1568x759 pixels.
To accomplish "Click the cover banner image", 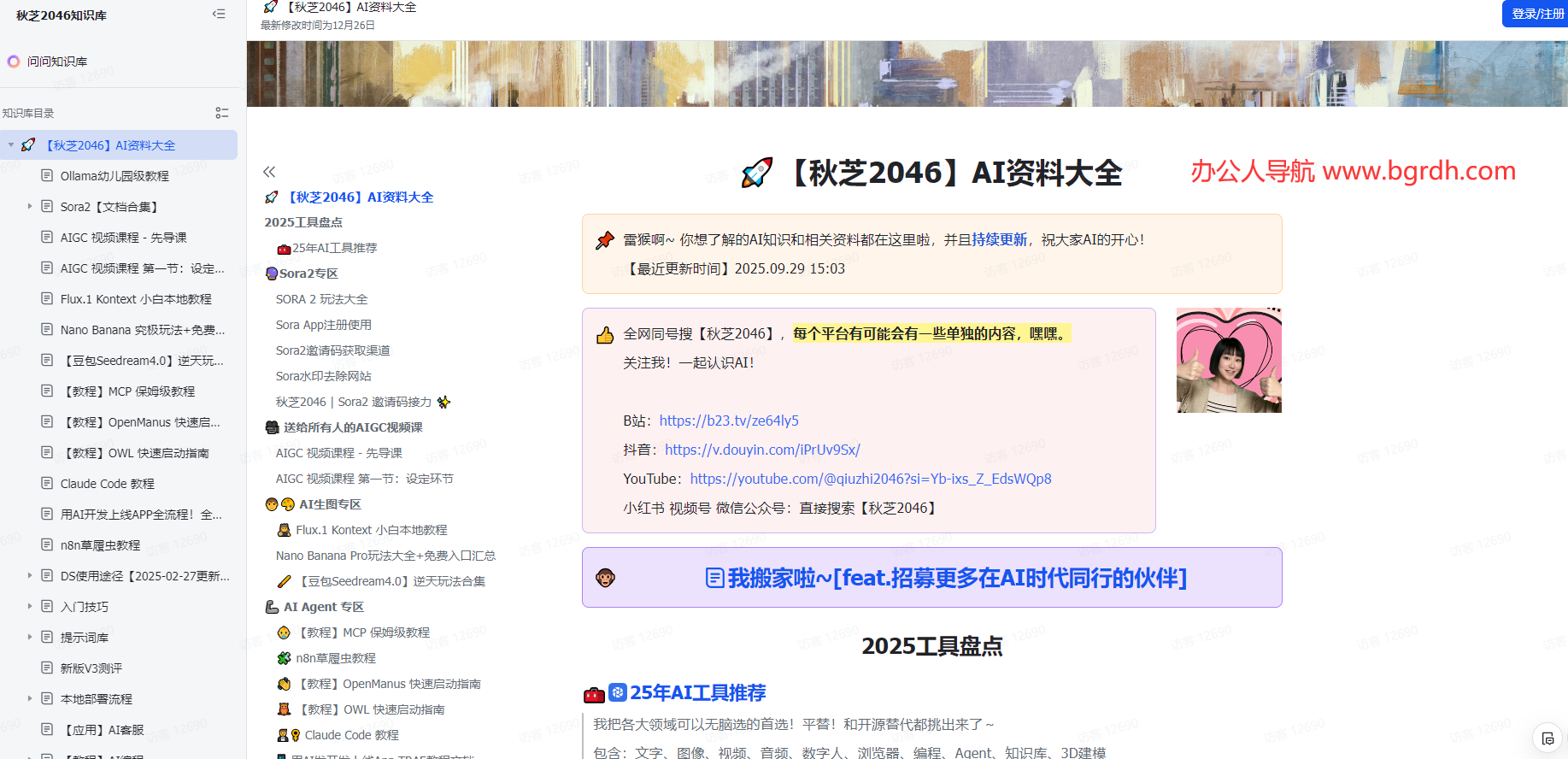I will coord(907,74).
